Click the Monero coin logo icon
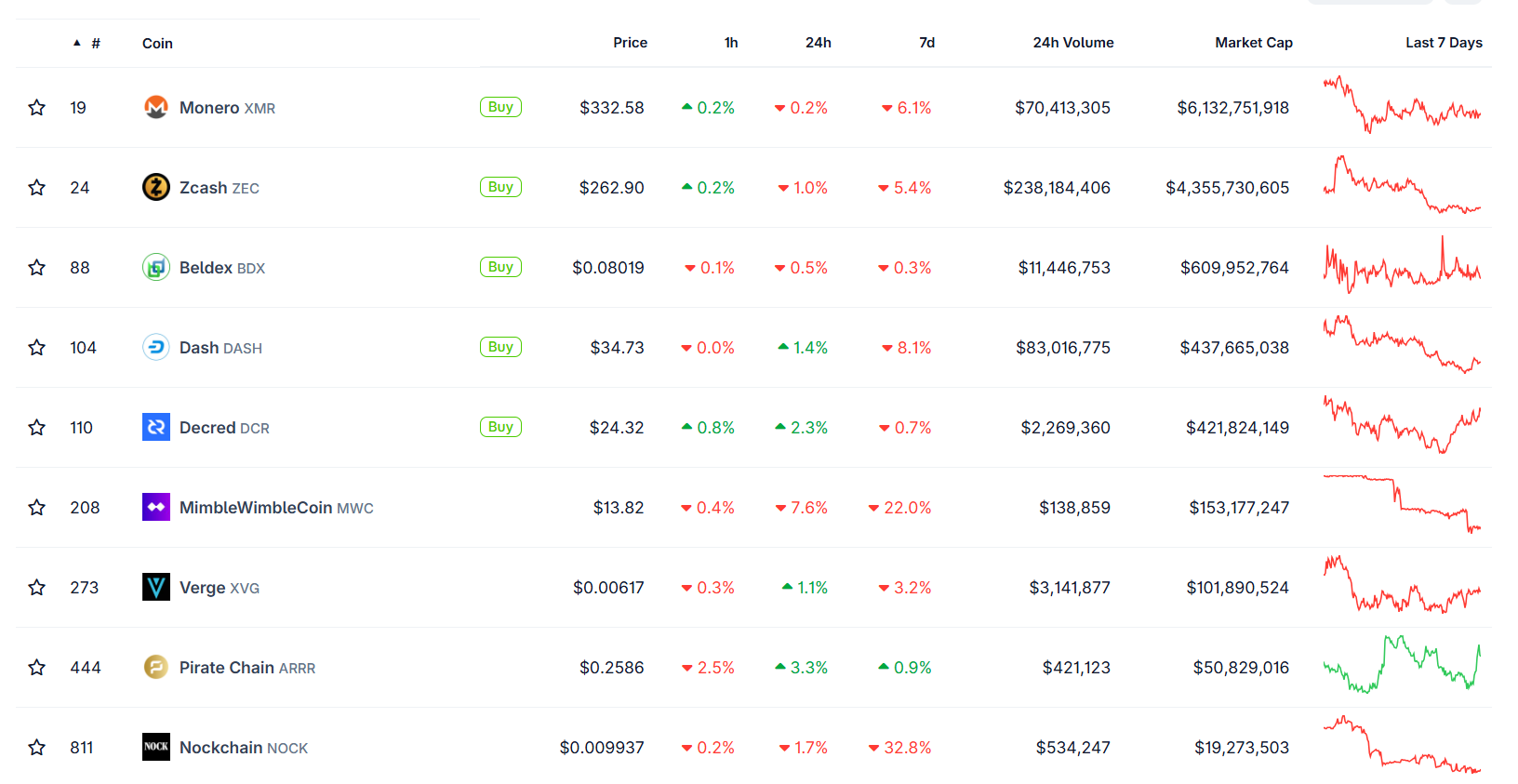 (x=156, y=108)
